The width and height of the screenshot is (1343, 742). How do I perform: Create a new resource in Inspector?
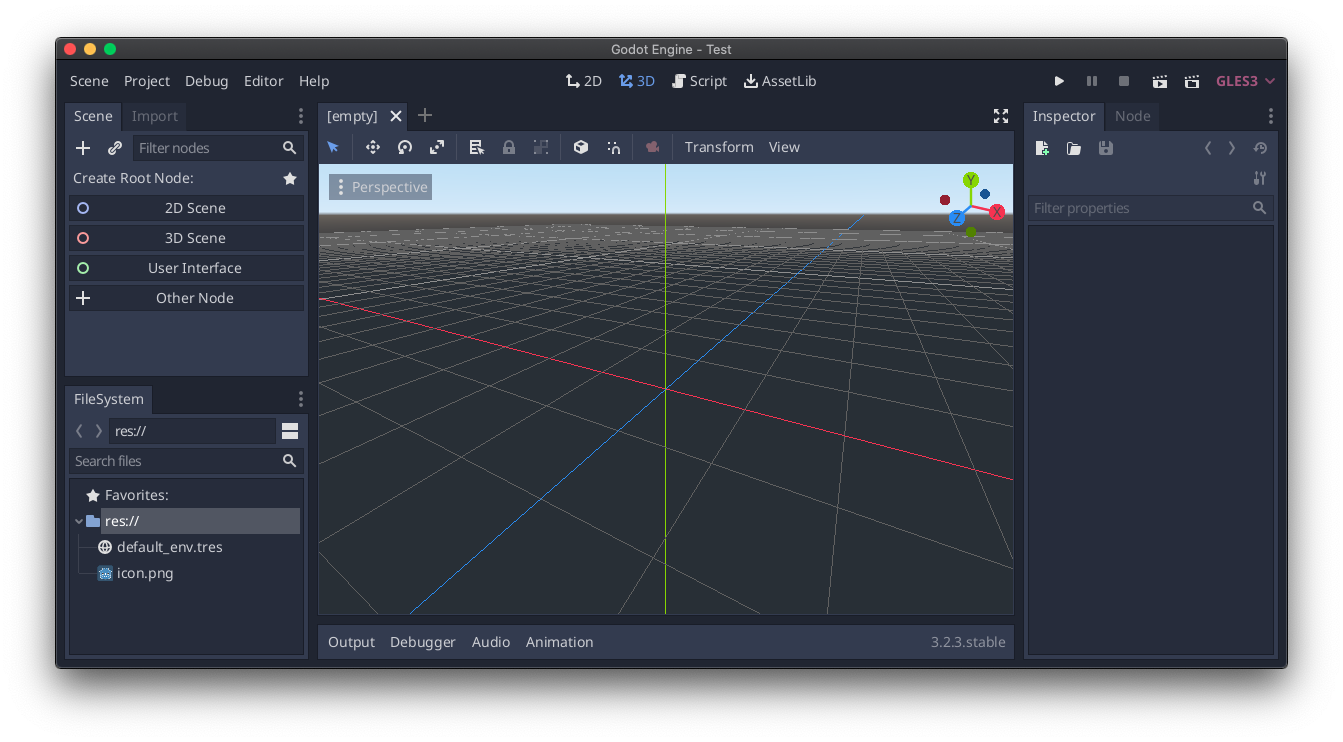click(x=1042, y=148)
